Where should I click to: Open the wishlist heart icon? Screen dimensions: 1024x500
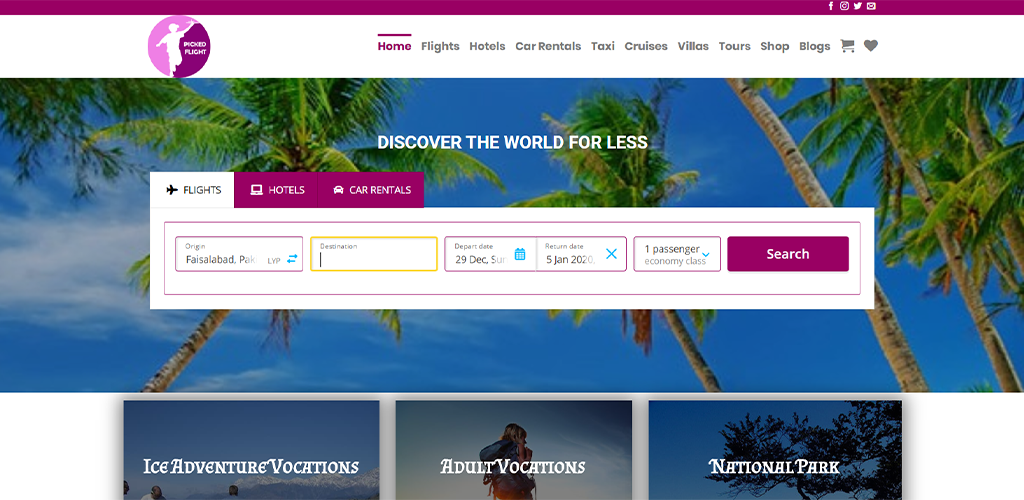tap(871, 46)
